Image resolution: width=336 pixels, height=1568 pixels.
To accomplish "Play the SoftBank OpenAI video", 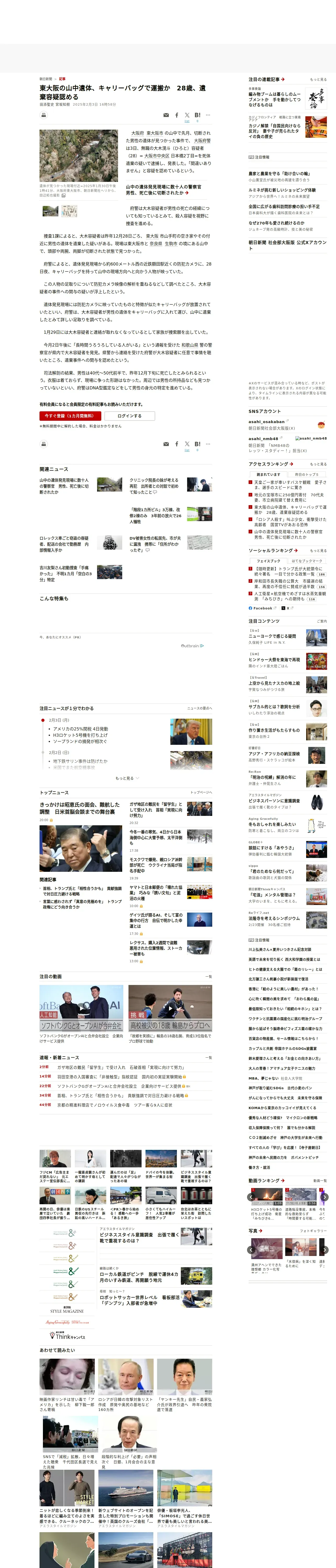I will 81,1008.
